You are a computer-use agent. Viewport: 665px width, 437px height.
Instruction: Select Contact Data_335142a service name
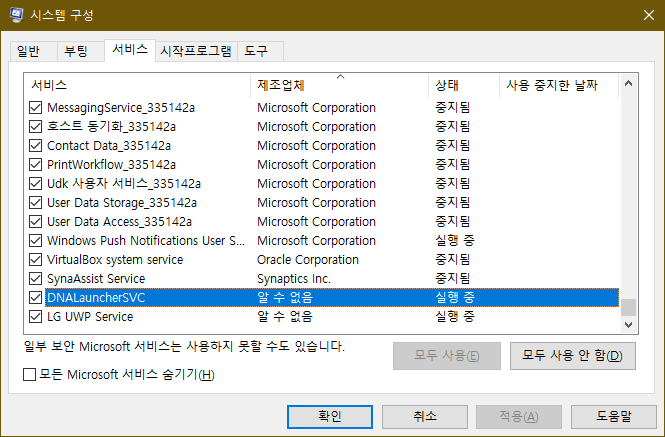pyautogui.click(x=109, y=146)
